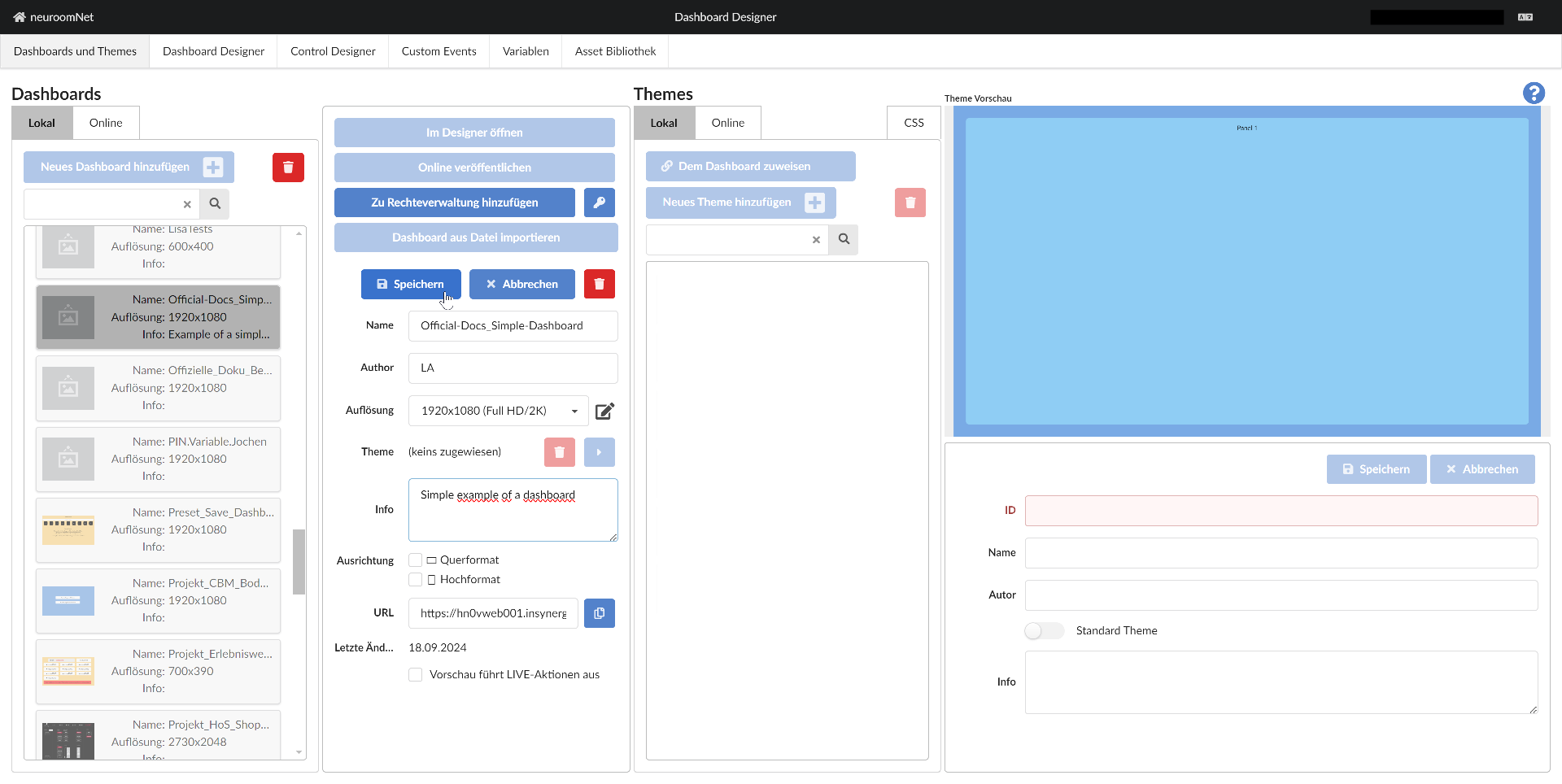1562x784 pixels.
Task: Enable the Hochformat checkbox
Action: tap(416, 580)
